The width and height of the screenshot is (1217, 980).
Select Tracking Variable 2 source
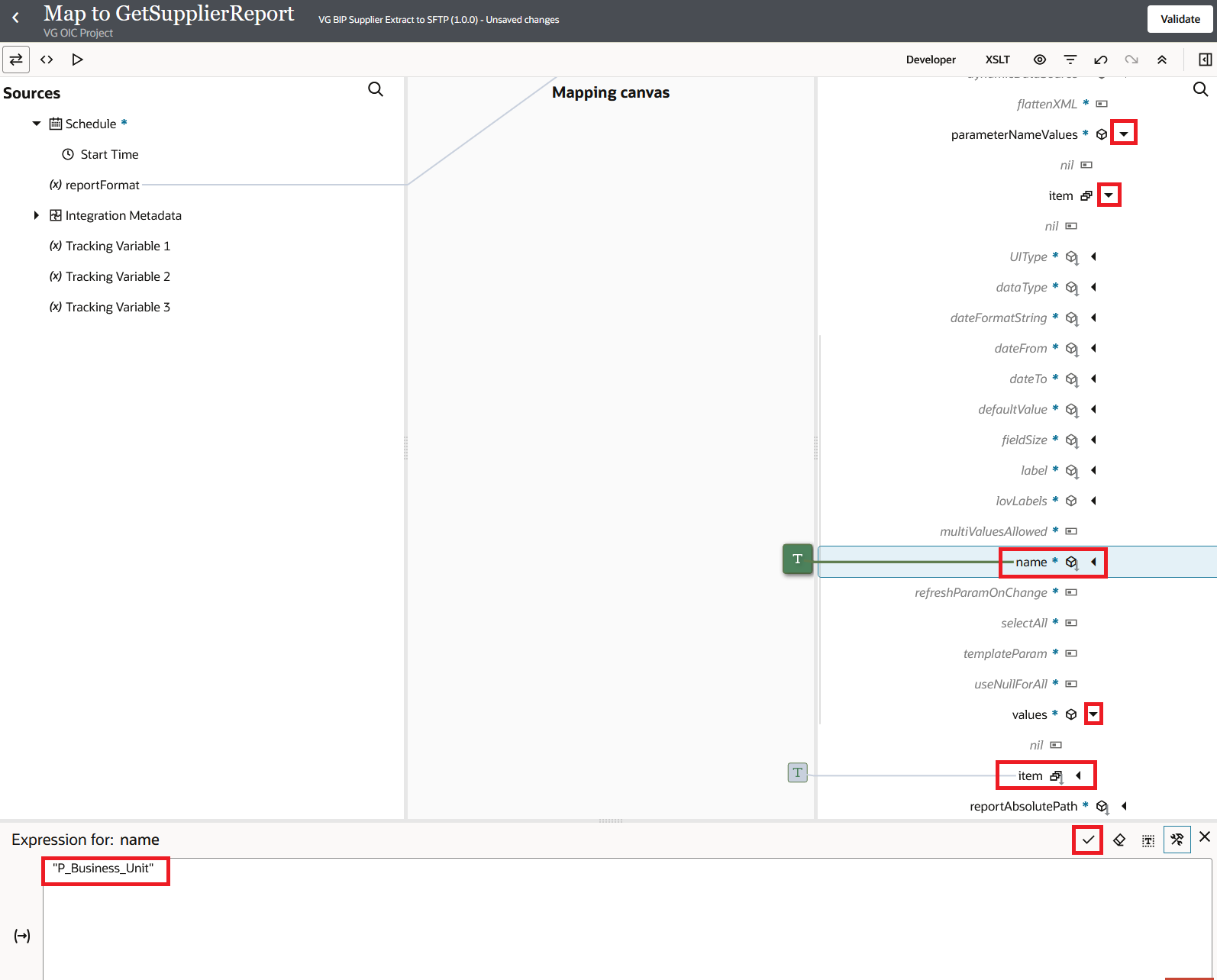click(x=118, y=276)
